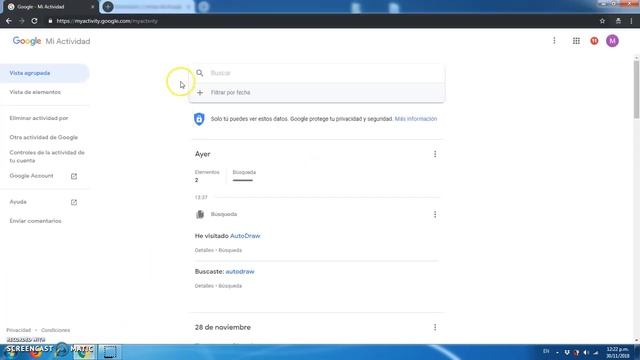Click the Privacidad footer link
Screen dimensions: 640x360
pos(18,330)
